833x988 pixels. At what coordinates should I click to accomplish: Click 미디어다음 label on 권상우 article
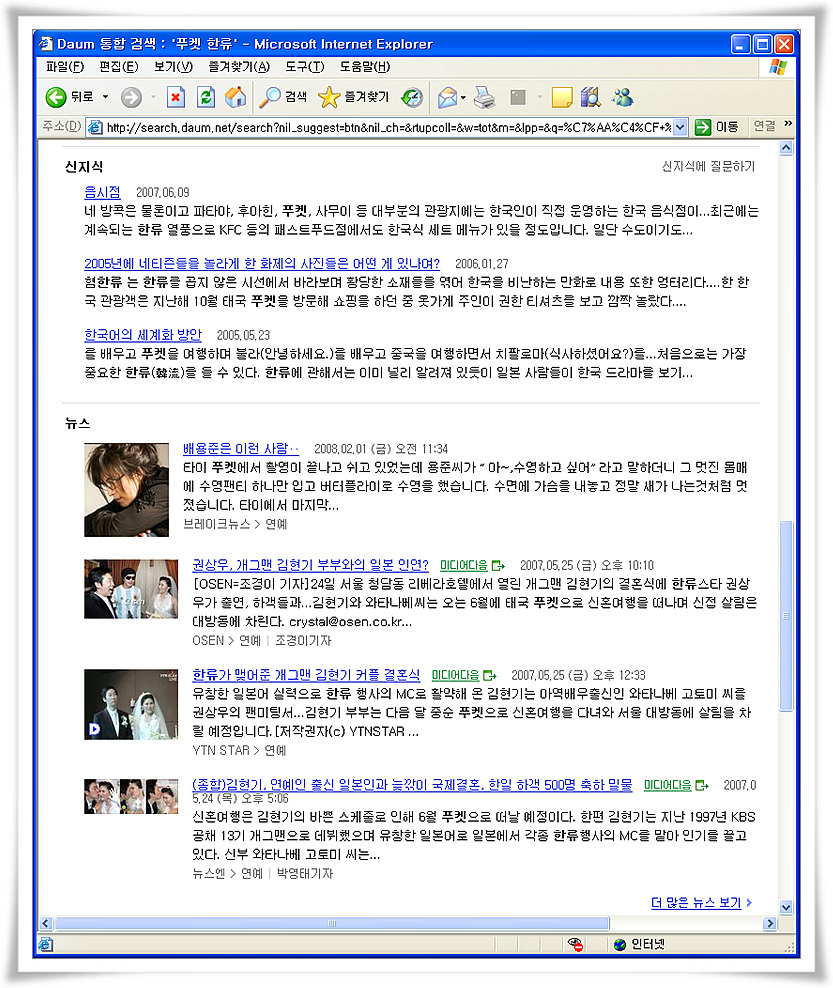464,566
